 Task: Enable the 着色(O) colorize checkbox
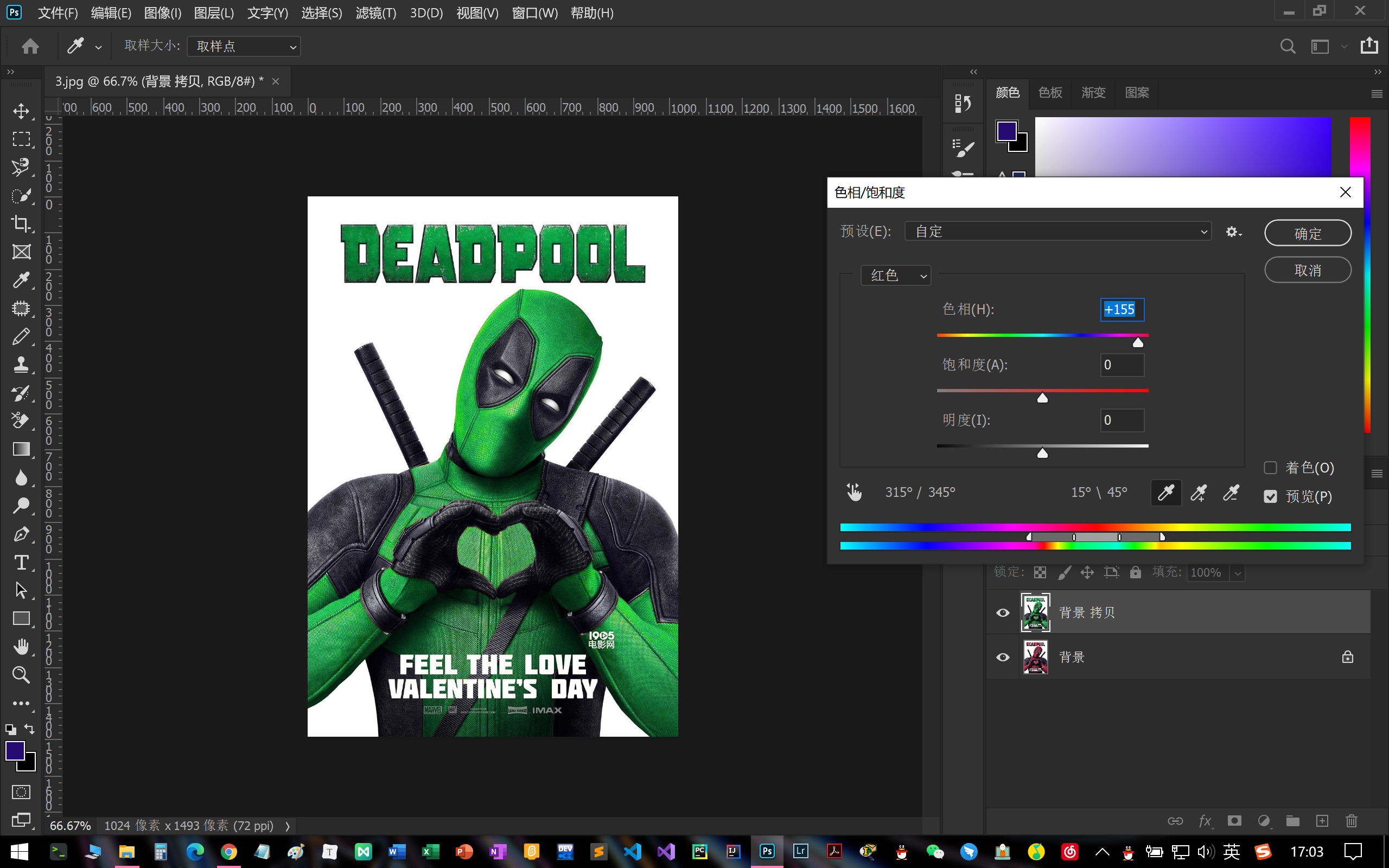[x=1270, y=468]
